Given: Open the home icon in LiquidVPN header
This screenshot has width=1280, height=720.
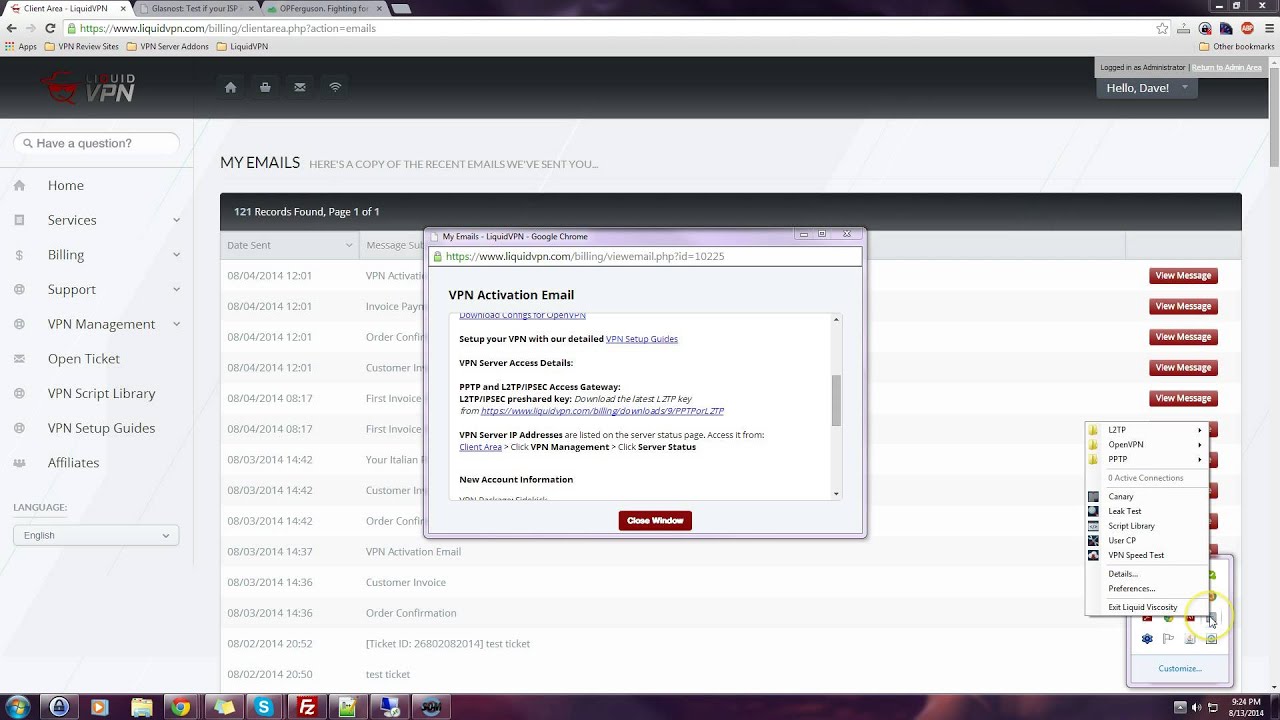Looking at the screenshot, I should 230,88.
